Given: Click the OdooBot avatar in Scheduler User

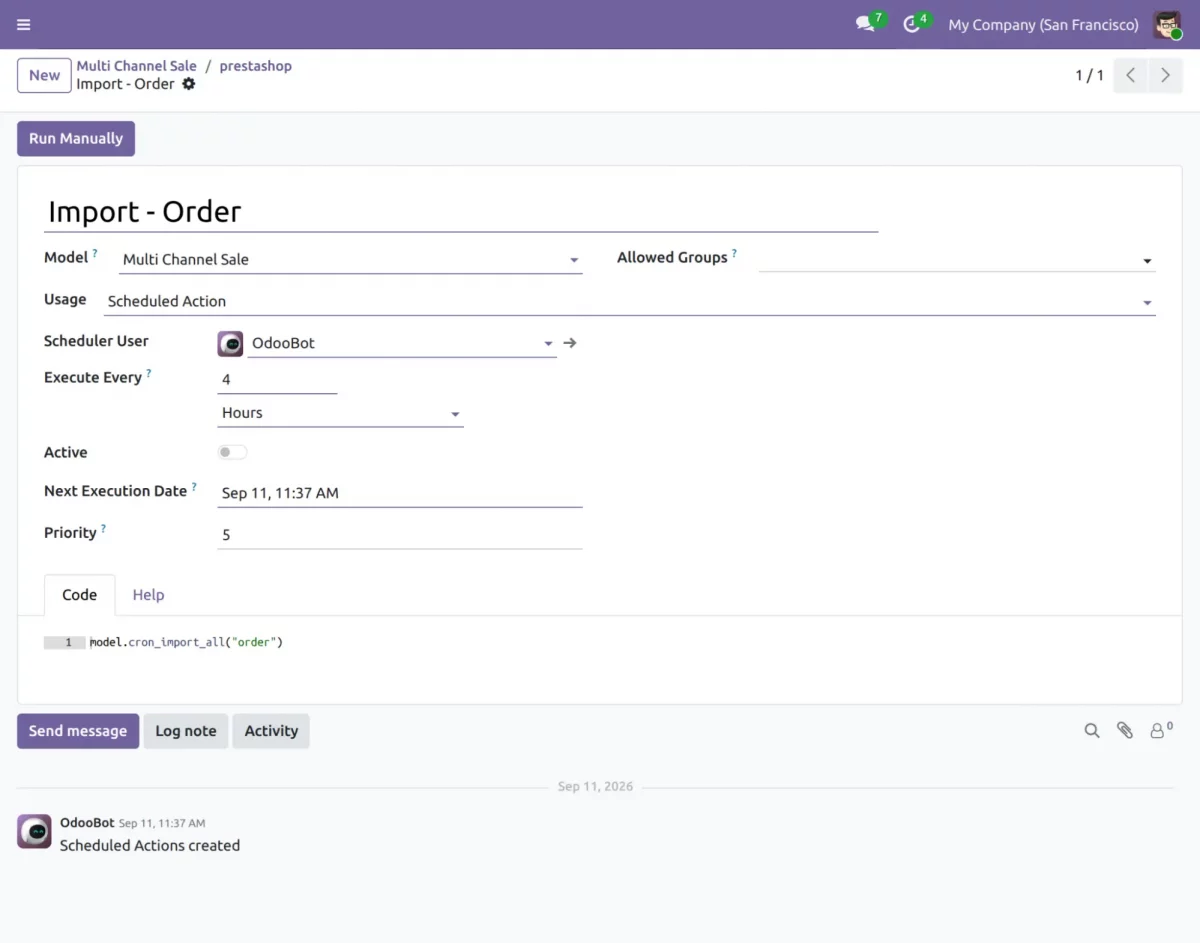Looking at the screenshot, I should coord(230,343).
